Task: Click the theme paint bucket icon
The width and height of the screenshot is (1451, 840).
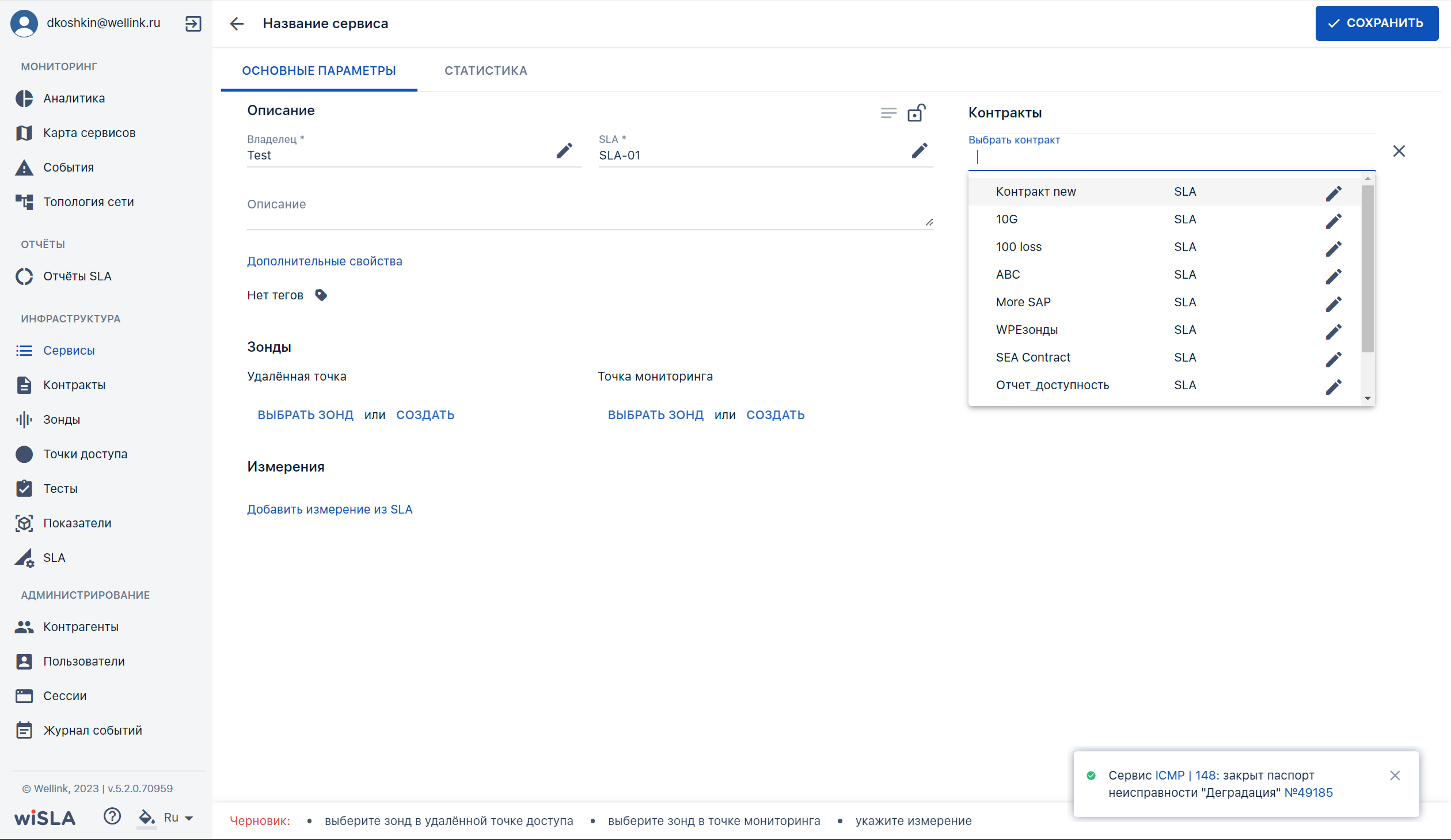Action: tap(147, 817)
